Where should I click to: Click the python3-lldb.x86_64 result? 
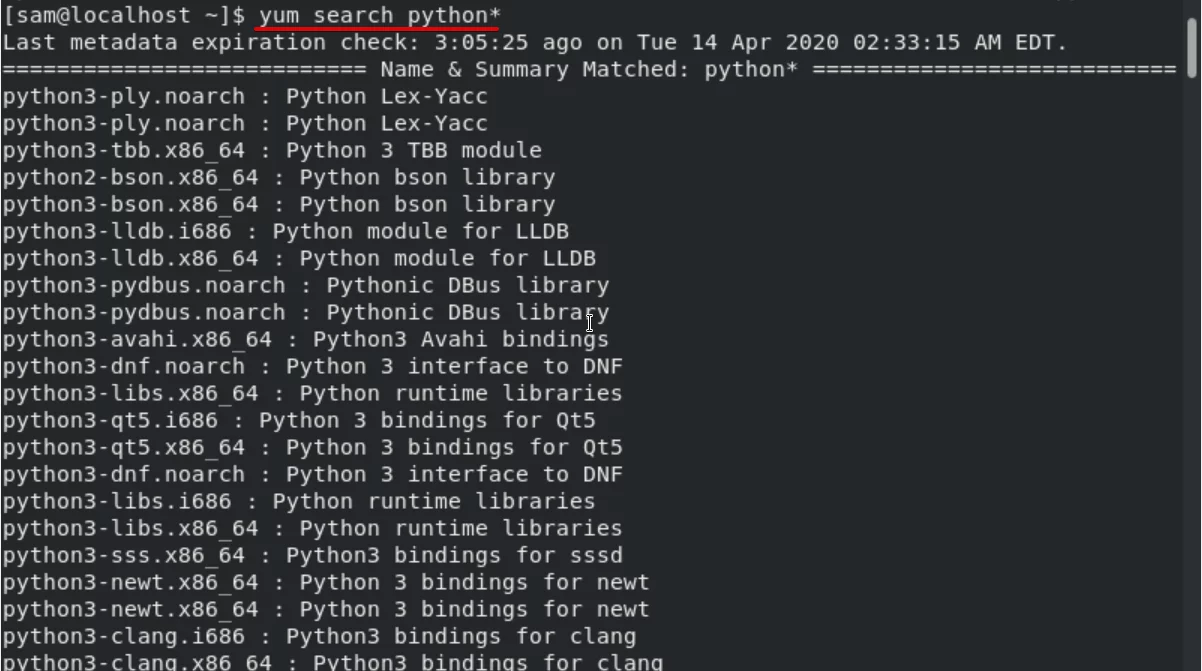299,259
